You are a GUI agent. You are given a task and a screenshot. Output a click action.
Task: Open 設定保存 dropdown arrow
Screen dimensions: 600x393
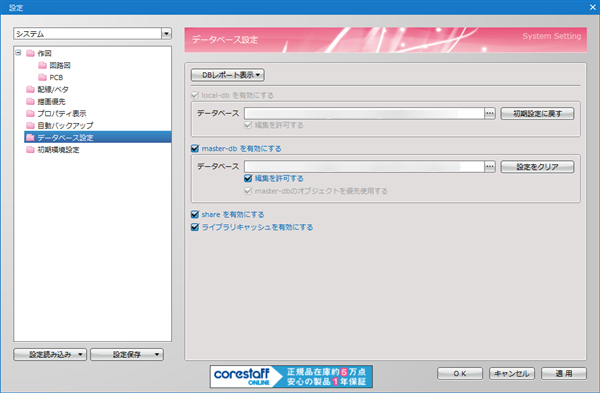tap(157, 354)
